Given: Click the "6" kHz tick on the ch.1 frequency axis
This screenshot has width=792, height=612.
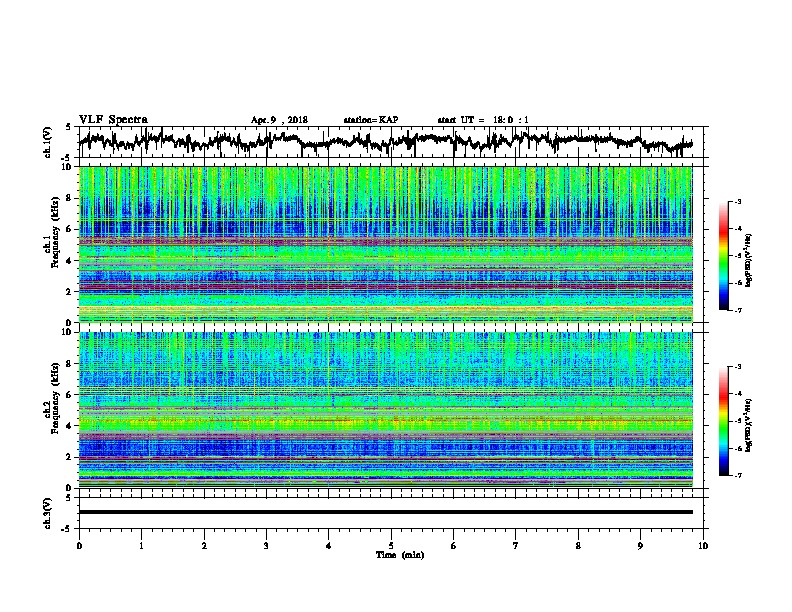Looking at the screenshot, I should 70,229.
